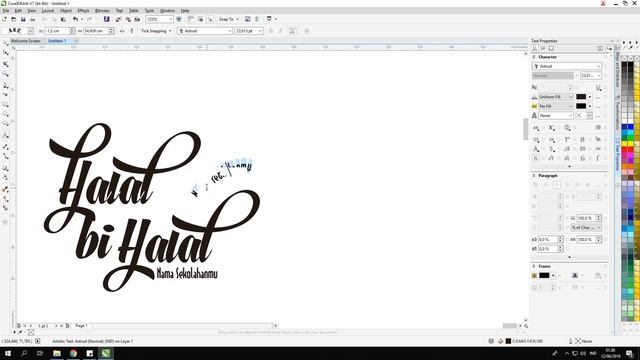
Task: Collapse the Paragraph section
Action: [x=534, y=176]
